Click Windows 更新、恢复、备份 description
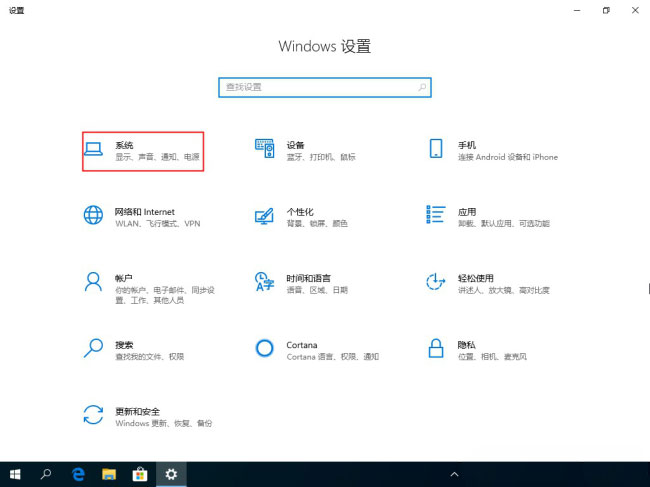The height and width of the screenshot is (487, 650). click(x=163, y=424)
